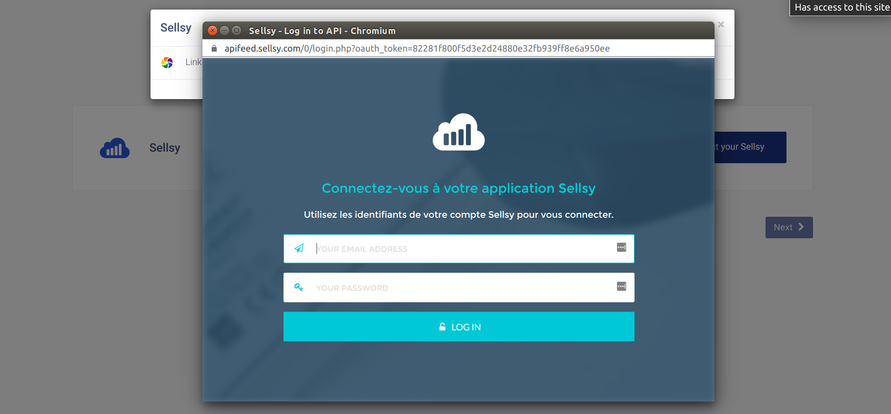Close the background Sellsy dialog with X

tap(721, 25)
